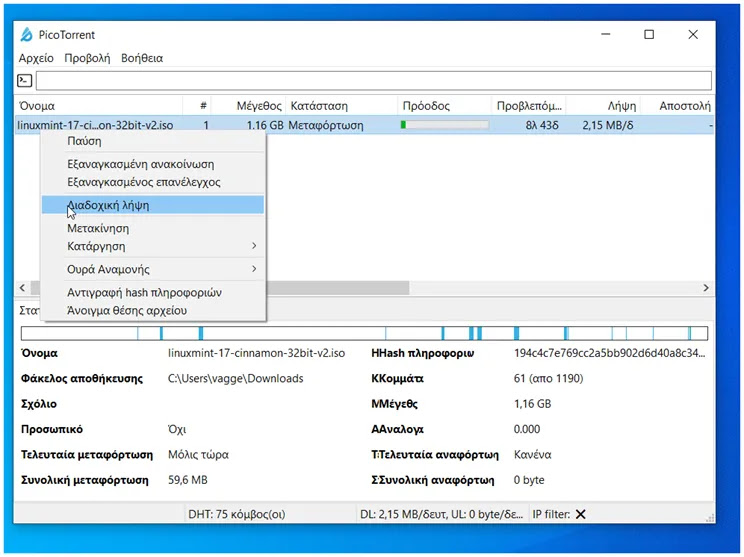The image size is (744, 557).
Task: Click the Όχι private value
Action: pyautogui.click(x=177, y=429)
